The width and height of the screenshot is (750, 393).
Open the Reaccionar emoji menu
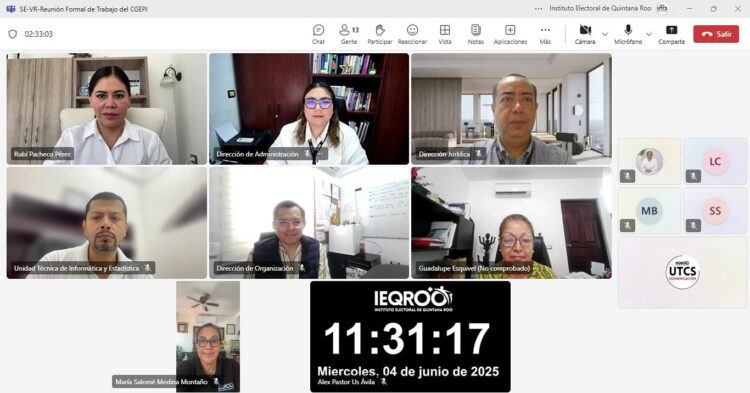(412, 34)
